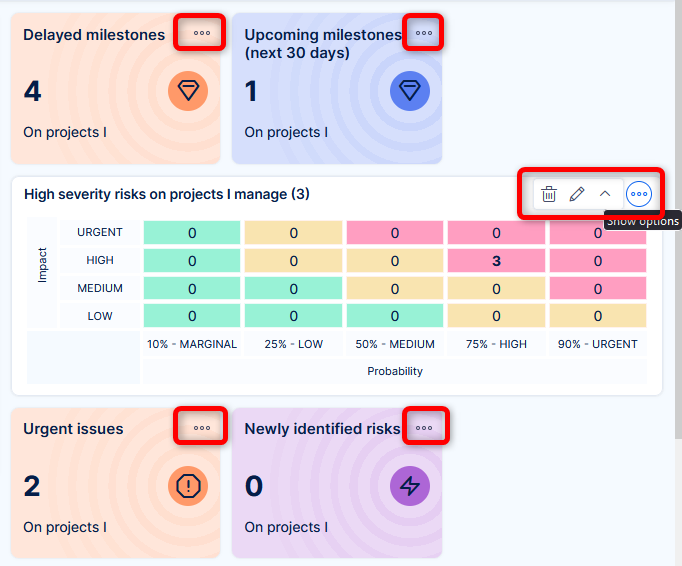Open the Delayed milestones count of 4
Screen dimensions: 682x566
click(33, 92)
